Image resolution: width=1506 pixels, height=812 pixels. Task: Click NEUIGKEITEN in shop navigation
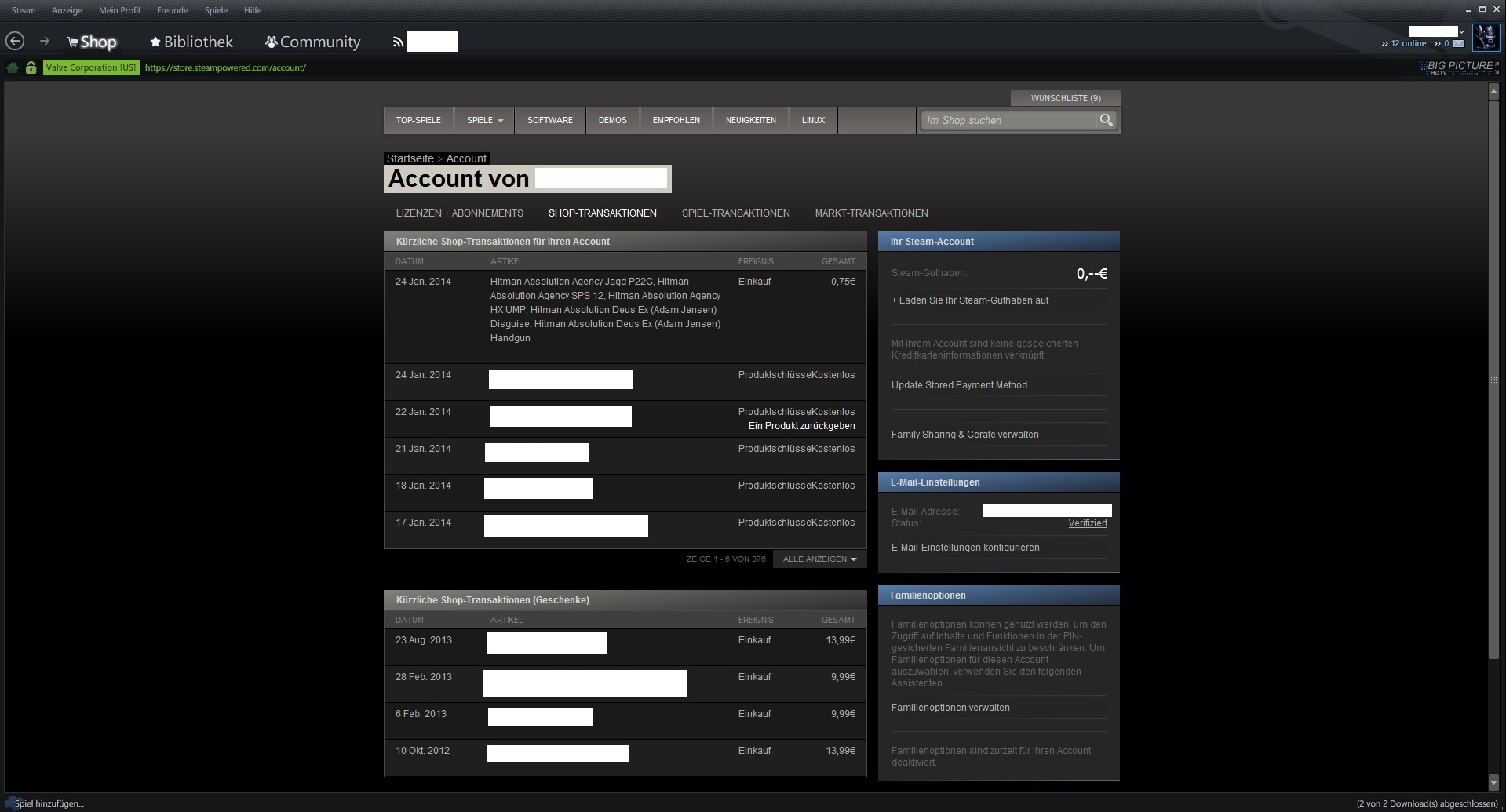coord(751,120)
